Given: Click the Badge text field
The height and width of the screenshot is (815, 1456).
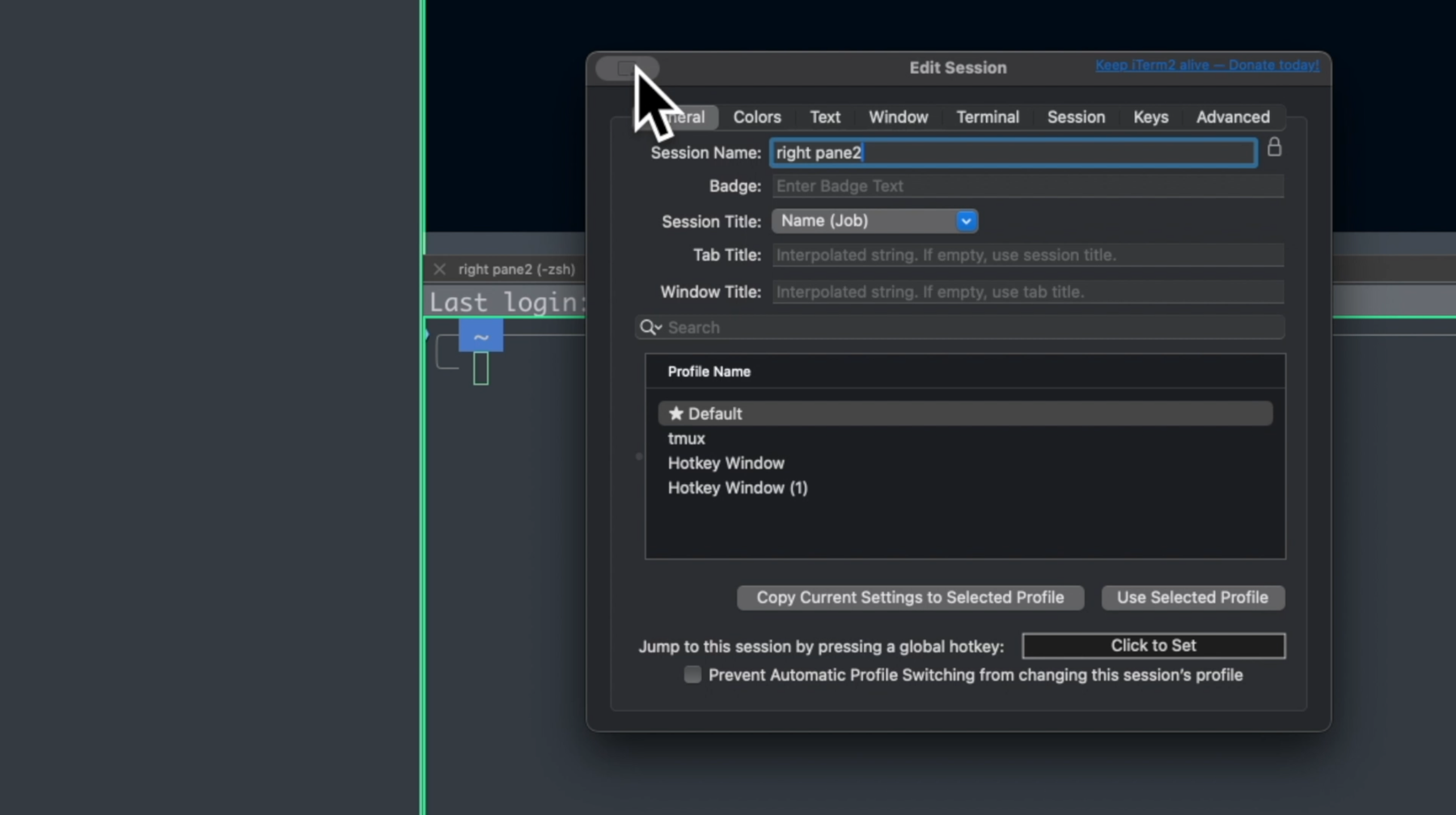Looking at the screenshot, I should click(x=1027, y=186).
